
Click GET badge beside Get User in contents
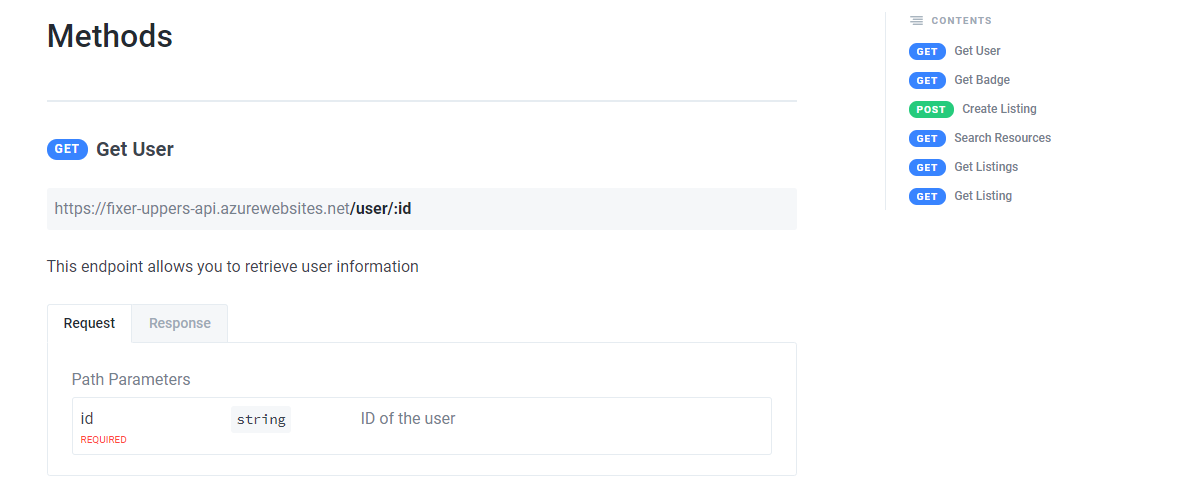(927, 51)
